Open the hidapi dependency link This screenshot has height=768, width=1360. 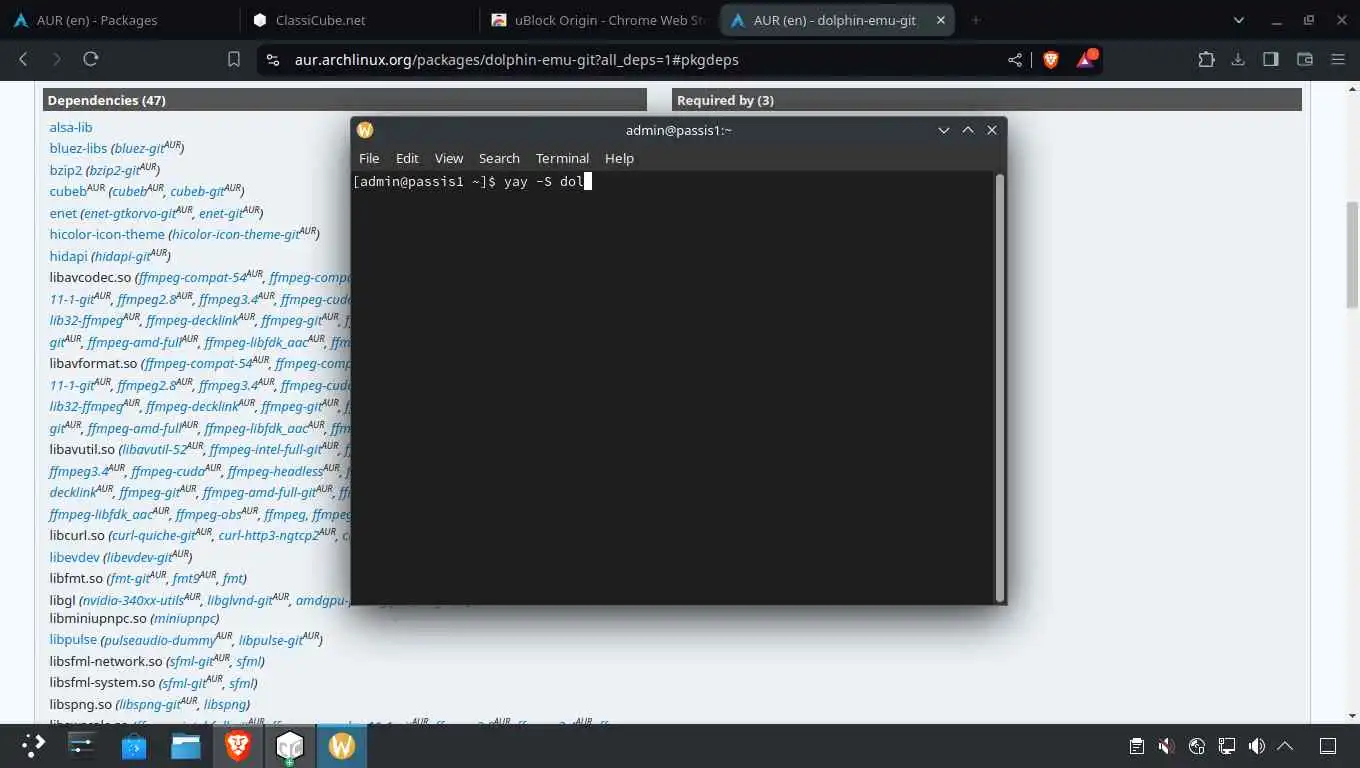[69, 256]
